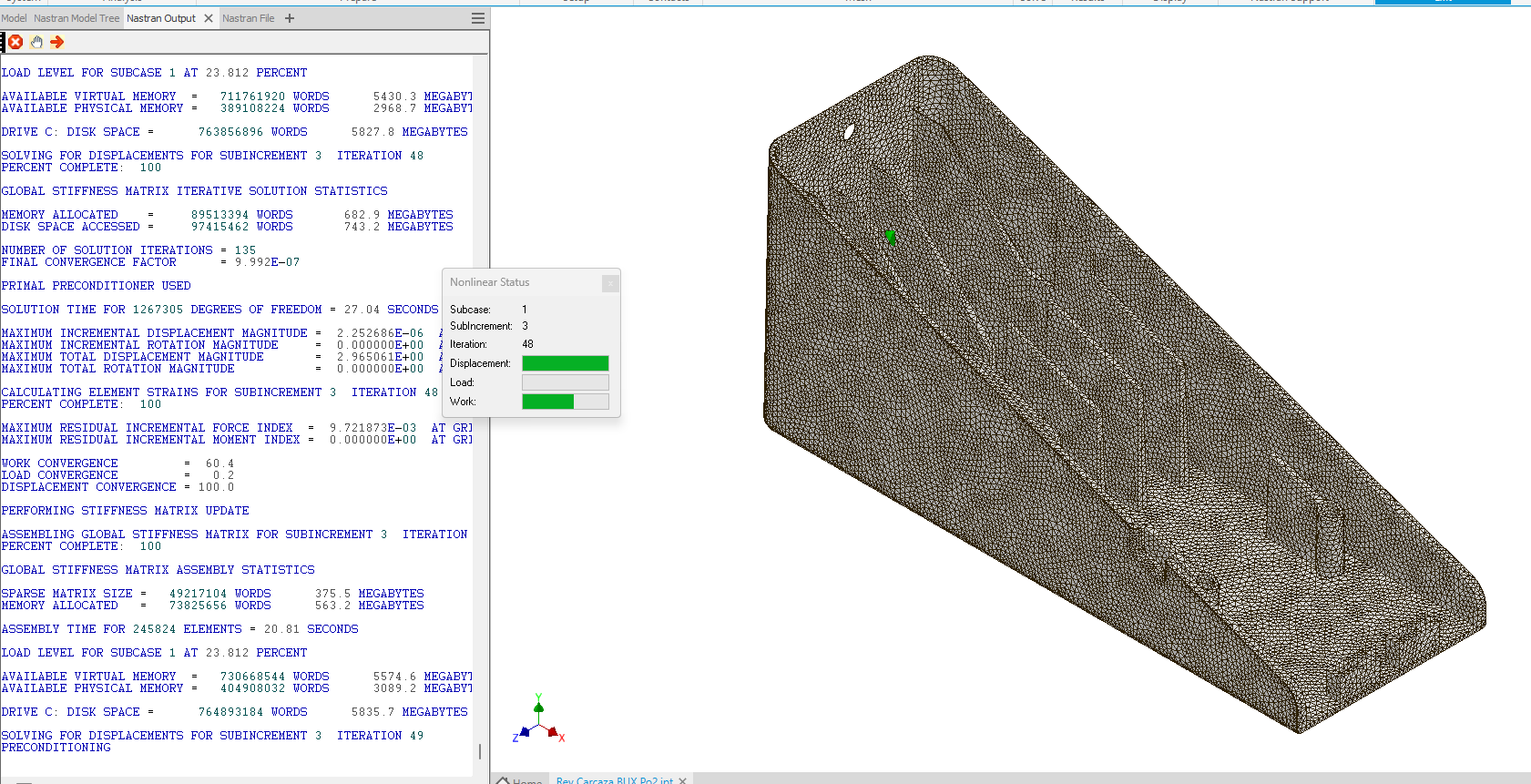Click the red stop analysis icon
The width and height of the screenshot is (1531, 784).
[15, 42]
